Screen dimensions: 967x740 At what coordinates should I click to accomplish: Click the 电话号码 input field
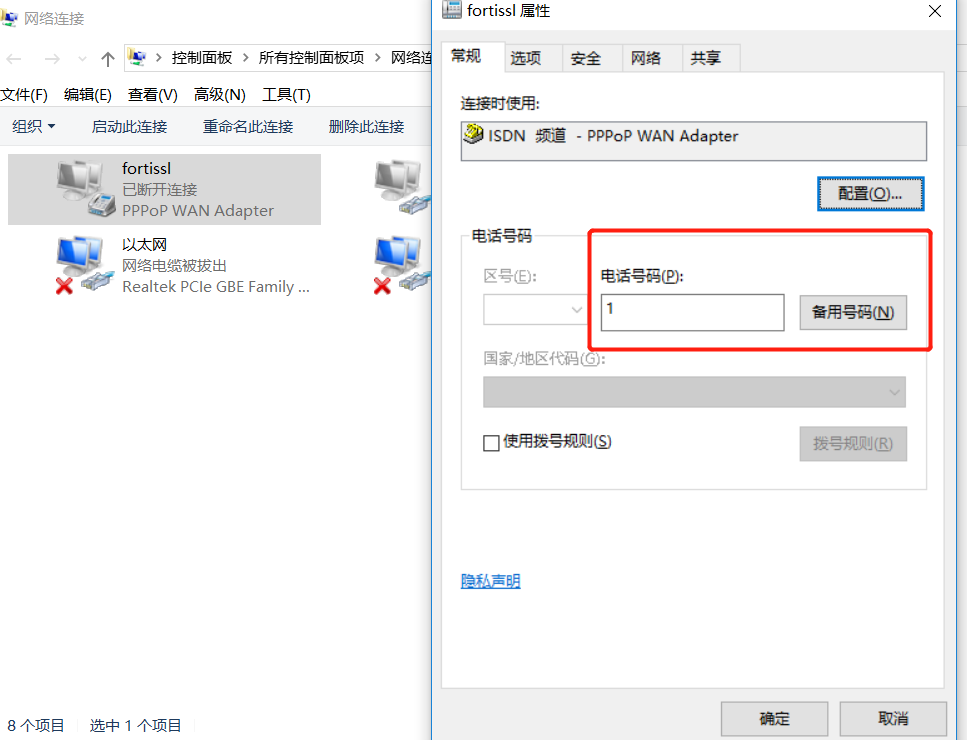tap(693, 312)
